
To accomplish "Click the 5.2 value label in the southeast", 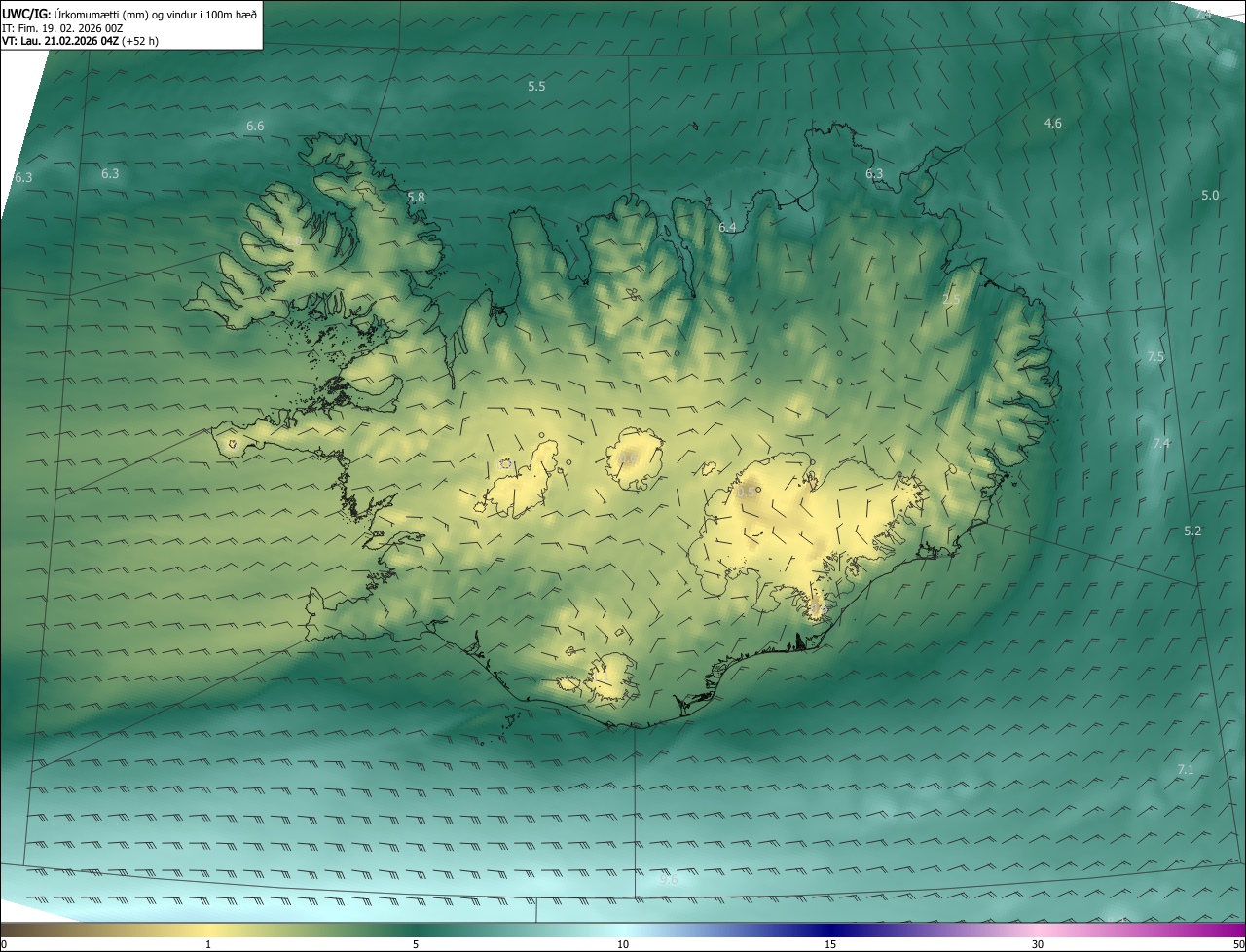I will (x=1192, y=531).
